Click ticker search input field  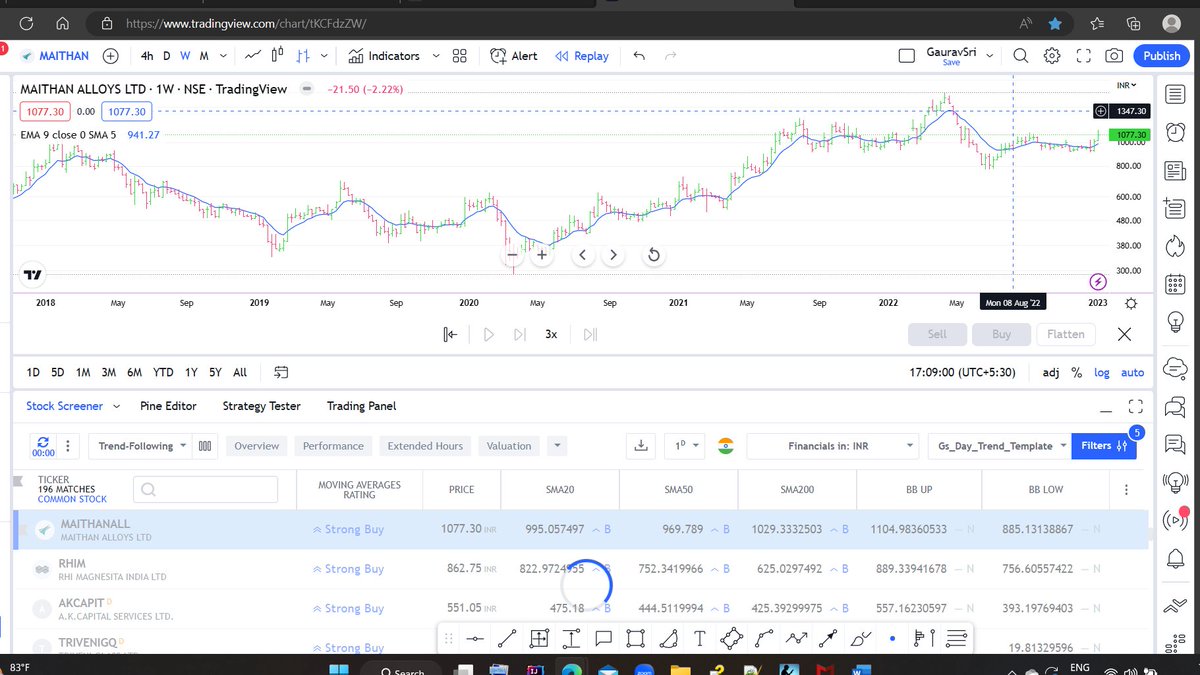(x=205, y=489)
